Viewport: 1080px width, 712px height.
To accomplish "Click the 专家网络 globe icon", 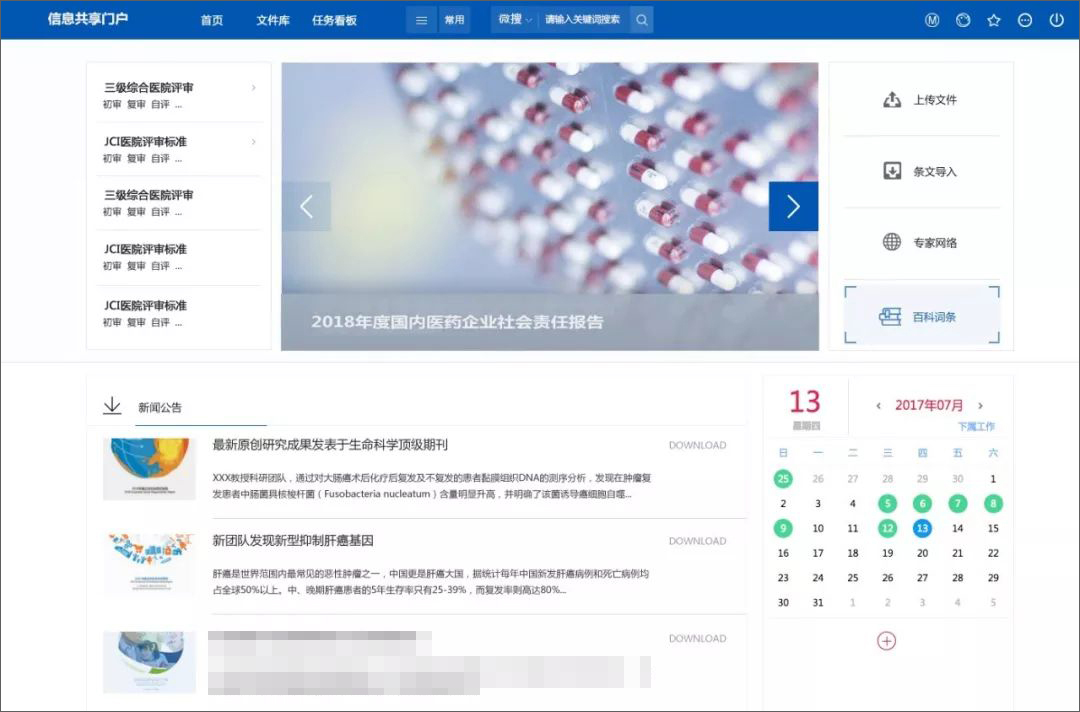I will pyautogui.click(x=892, y=242).
